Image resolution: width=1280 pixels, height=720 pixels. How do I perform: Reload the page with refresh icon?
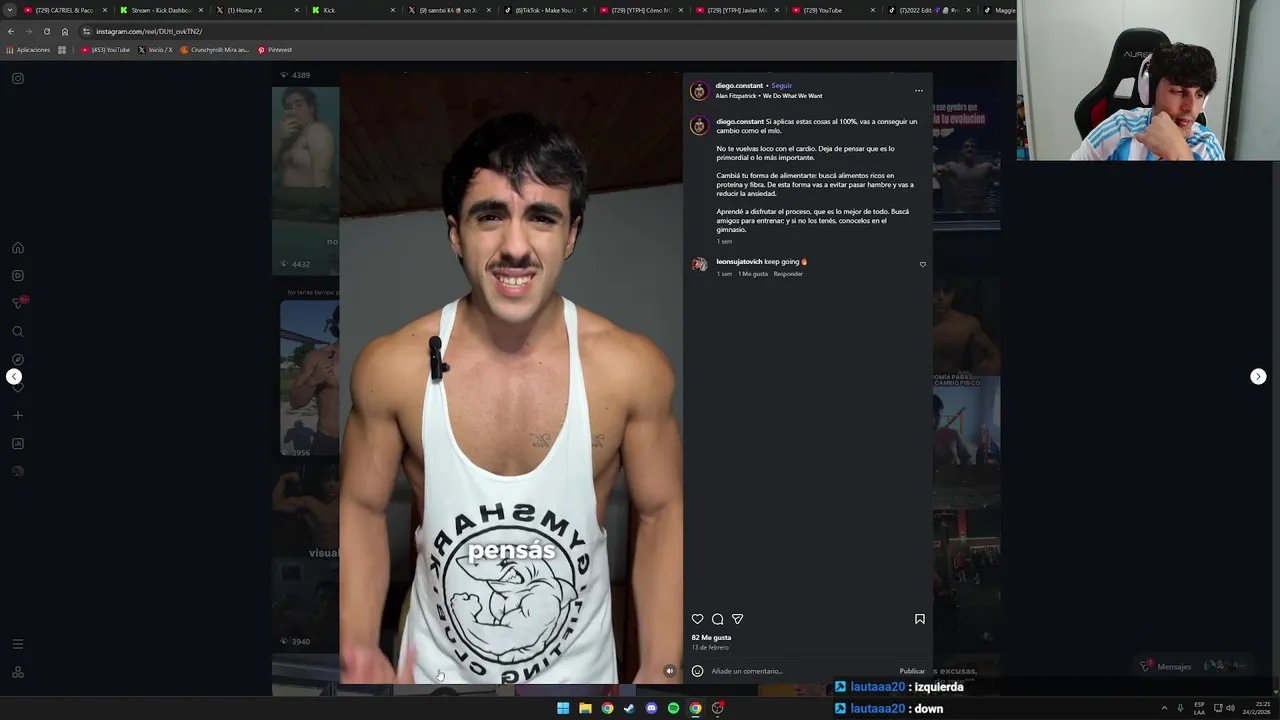coord(46,31)
